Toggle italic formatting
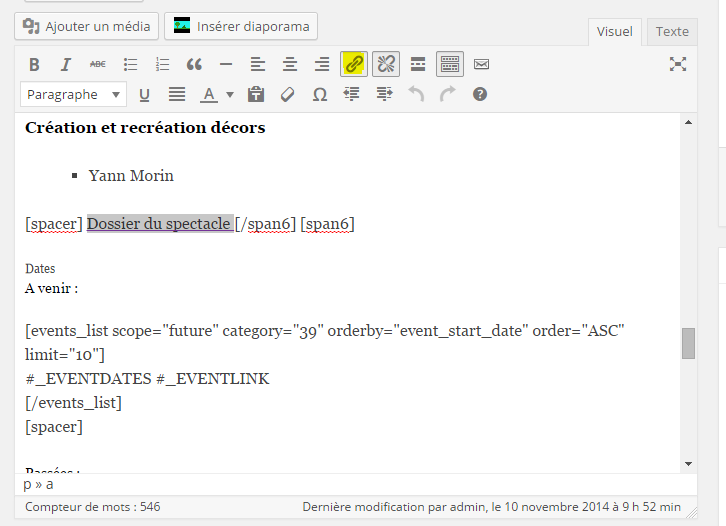This screenshot has height=526, width=726. click(x=66, y=64)
